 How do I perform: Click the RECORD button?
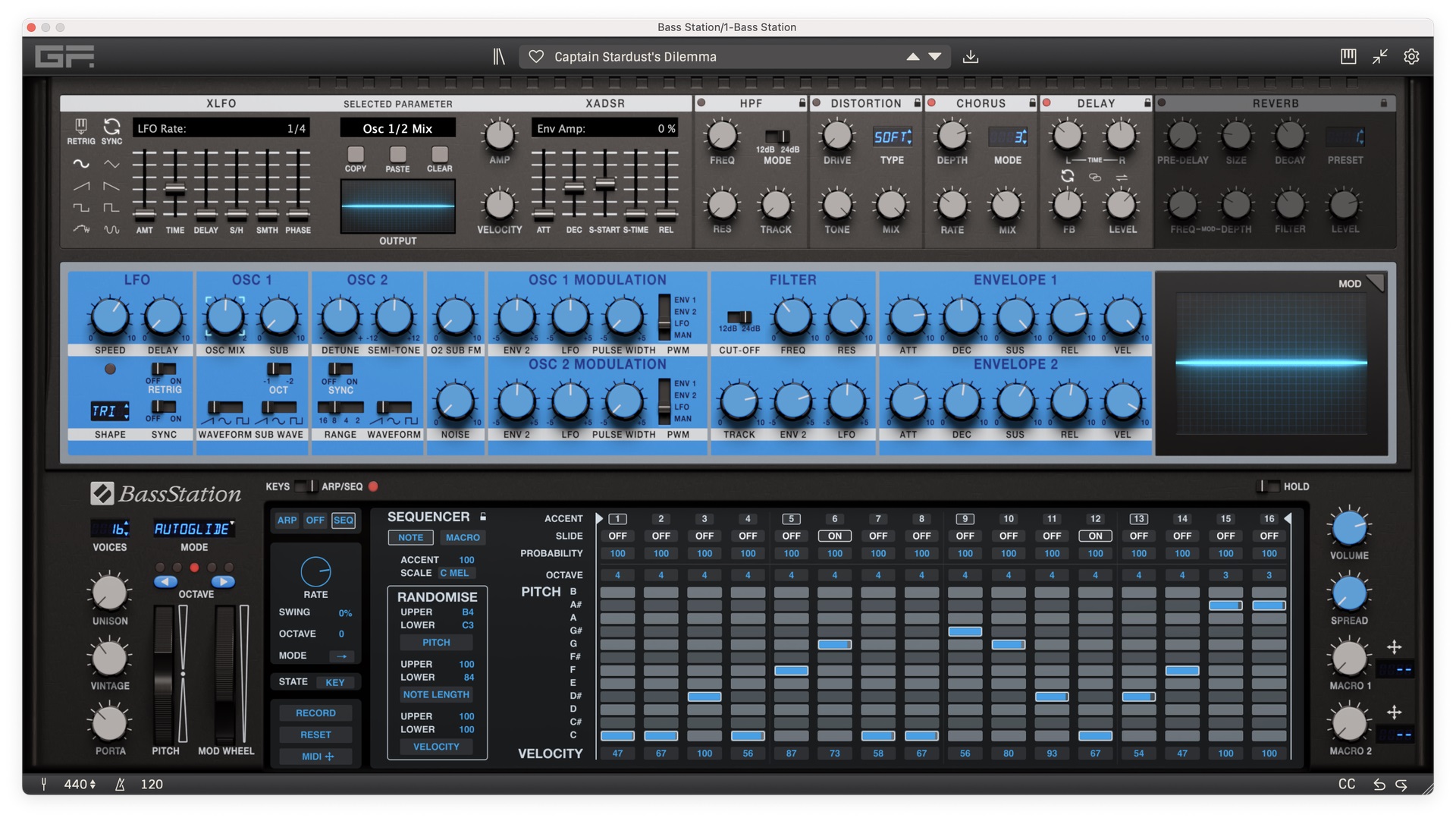pos(315,712)
